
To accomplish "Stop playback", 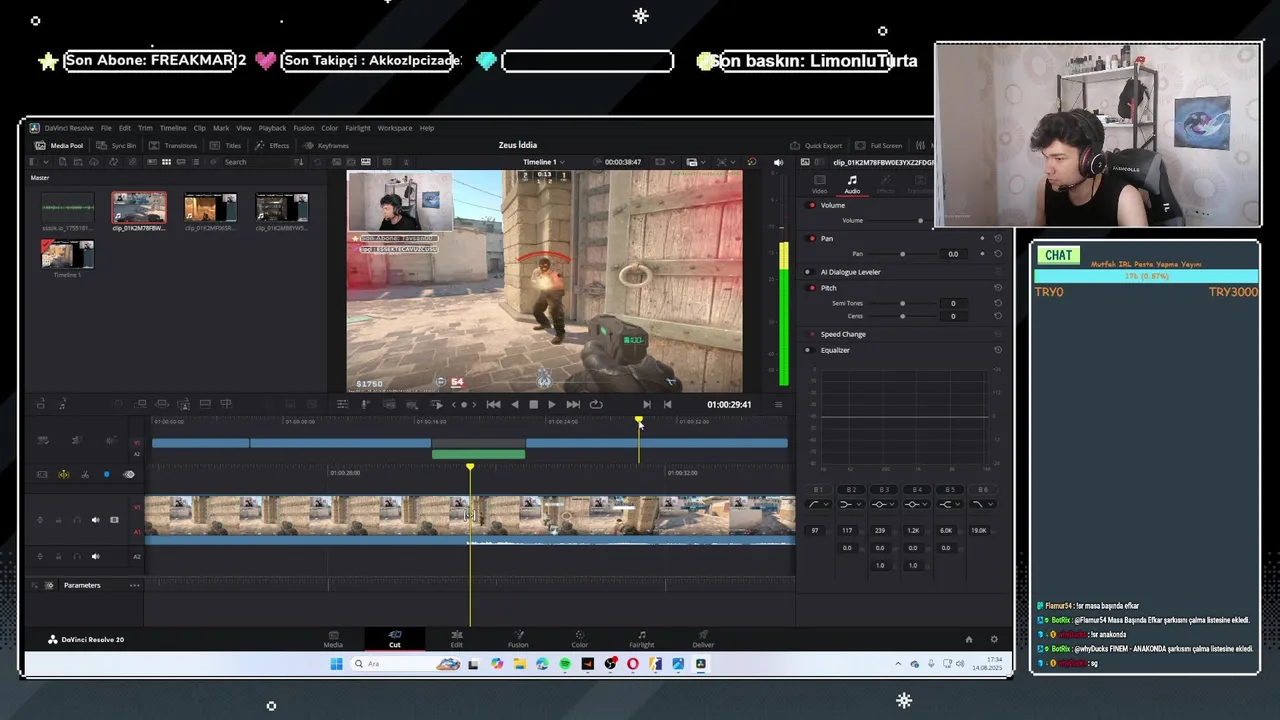I will tap(533, 404).
